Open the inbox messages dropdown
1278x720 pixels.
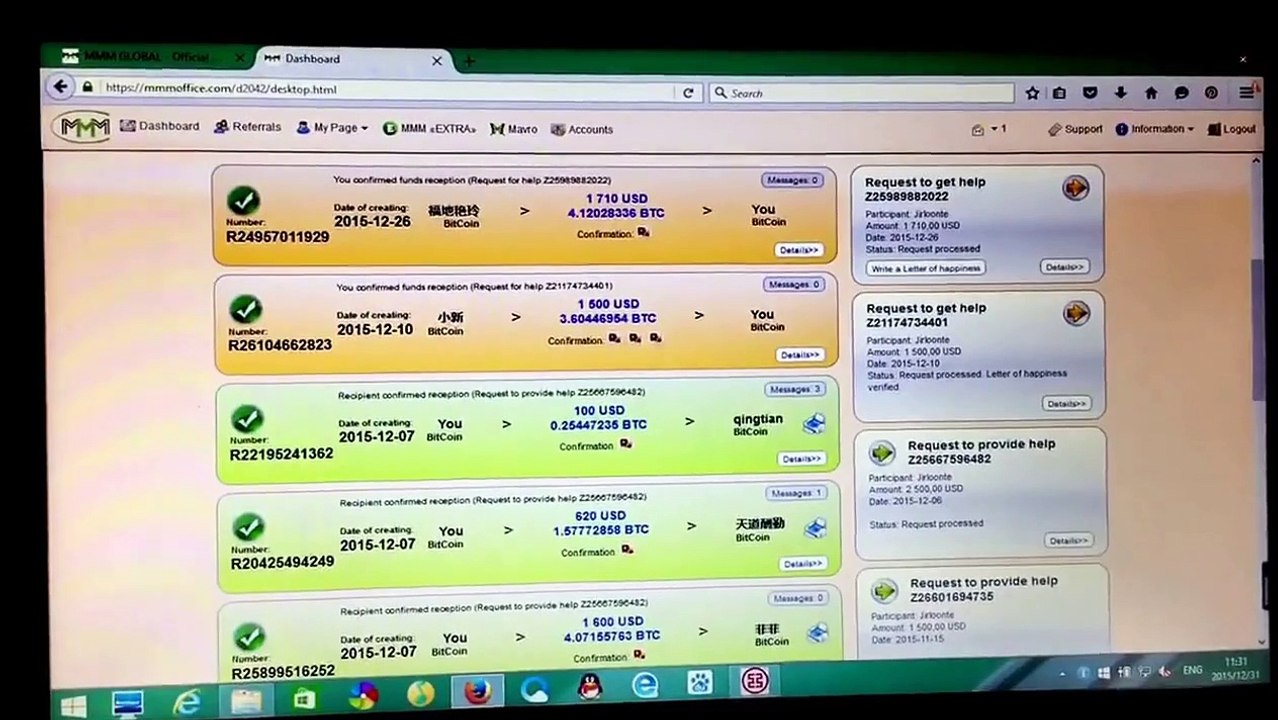[988, 129]
